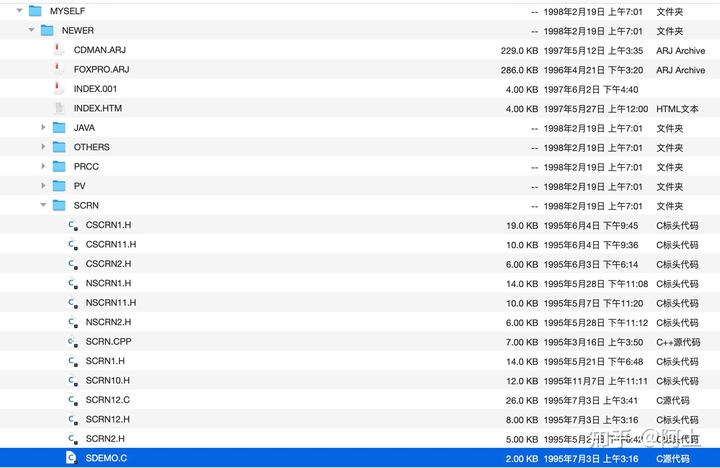This screenshot has width=720, height=468.
Task: Click the JAVA folder icon
Action: [59, 128]
